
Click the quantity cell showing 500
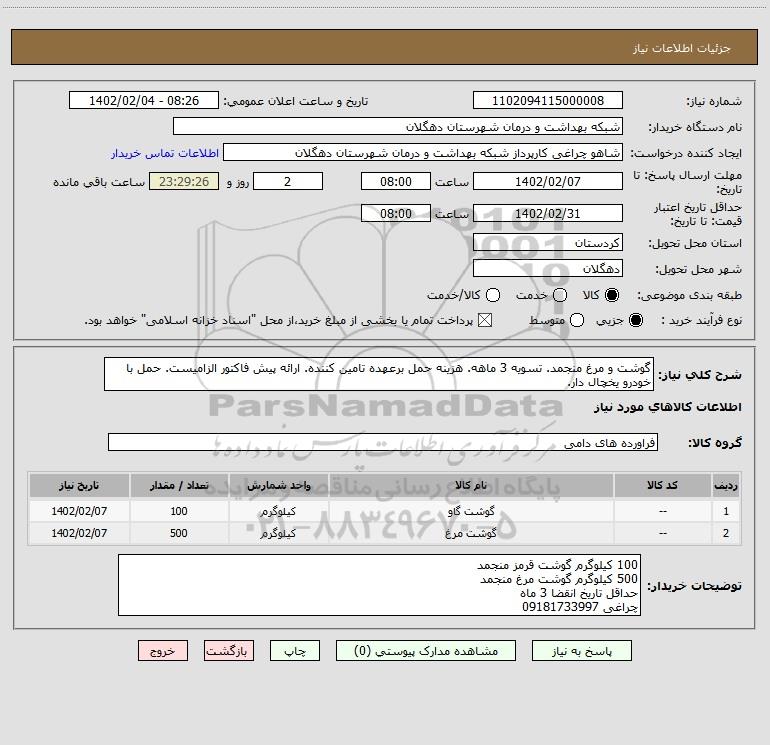coord(179,533)
